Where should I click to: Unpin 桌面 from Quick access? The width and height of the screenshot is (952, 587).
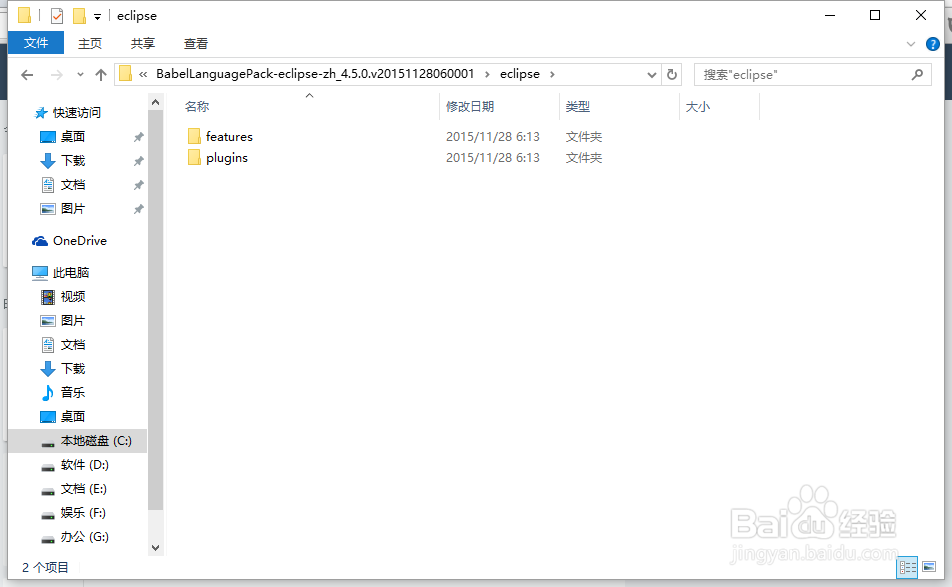coord(137,136)
